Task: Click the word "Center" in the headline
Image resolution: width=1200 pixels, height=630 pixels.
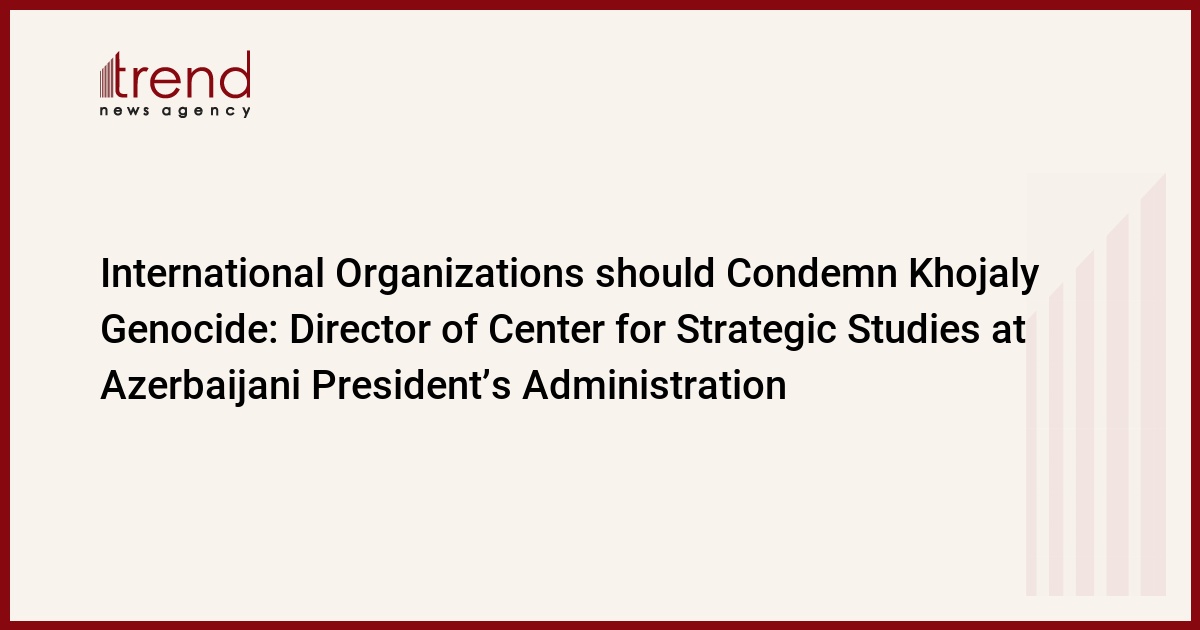Action: click(x=549, y=331)
